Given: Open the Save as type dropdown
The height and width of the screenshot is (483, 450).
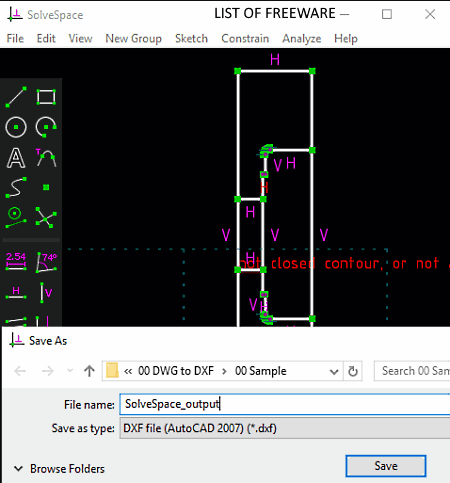Looking at the screenshot, I should coord(285,428).
